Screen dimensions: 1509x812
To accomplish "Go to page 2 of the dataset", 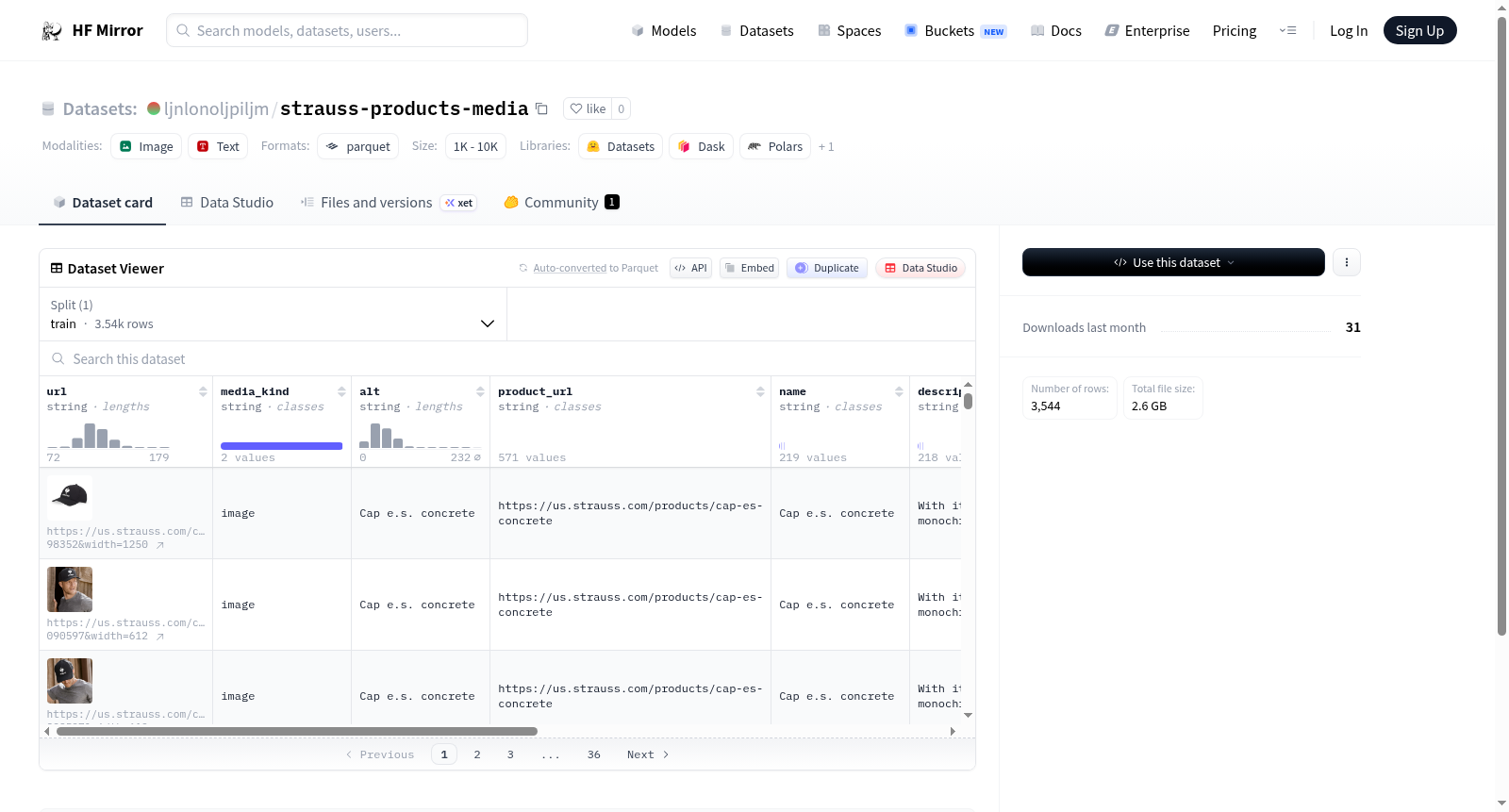I will click(477, 754).
